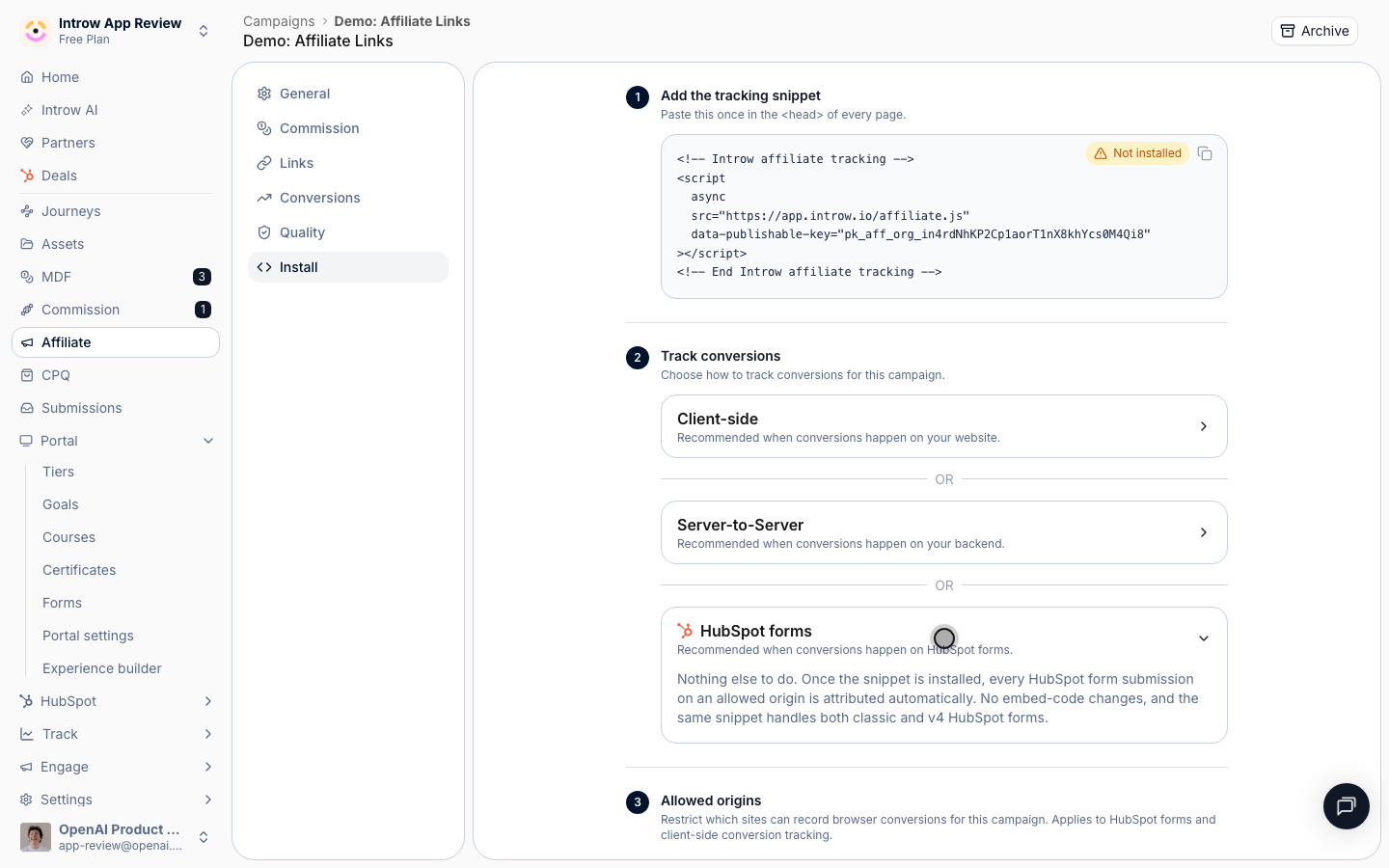The height and width of the screenshot is (868, 1389).
Task: Go to Campaigns breadcrumb link
Action: coord(279,21)
